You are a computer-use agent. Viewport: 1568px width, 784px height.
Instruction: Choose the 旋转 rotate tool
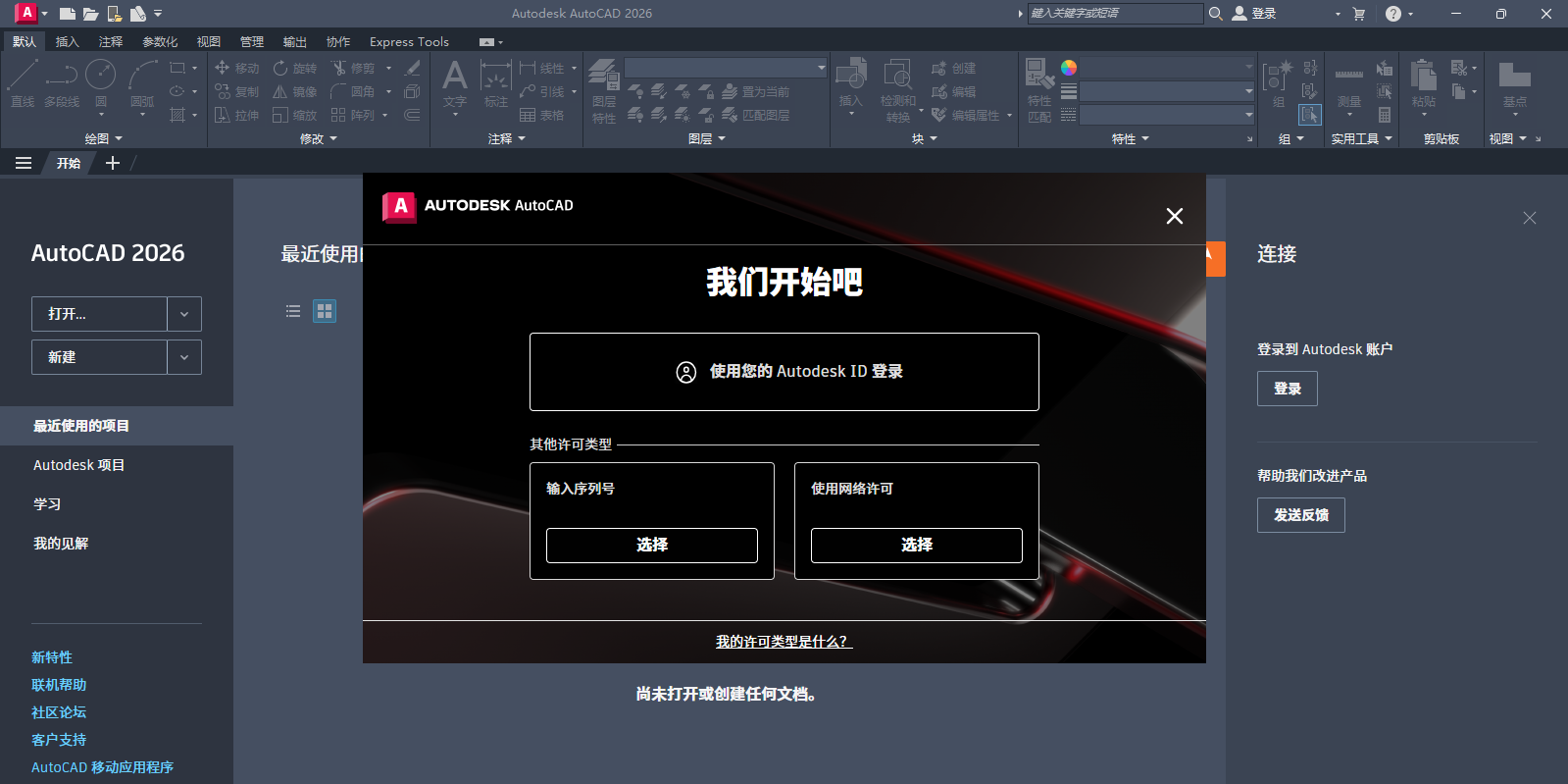295,68
